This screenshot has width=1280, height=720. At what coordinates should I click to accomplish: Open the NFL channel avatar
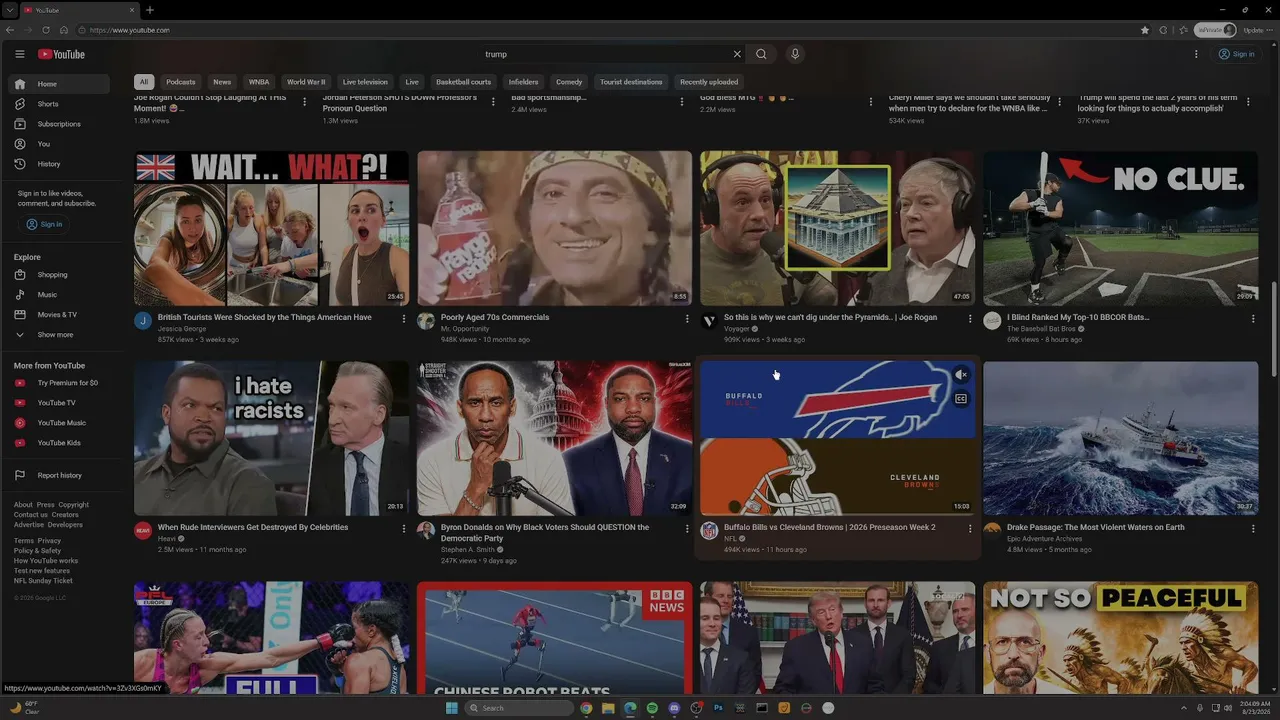tap(709, 531)
